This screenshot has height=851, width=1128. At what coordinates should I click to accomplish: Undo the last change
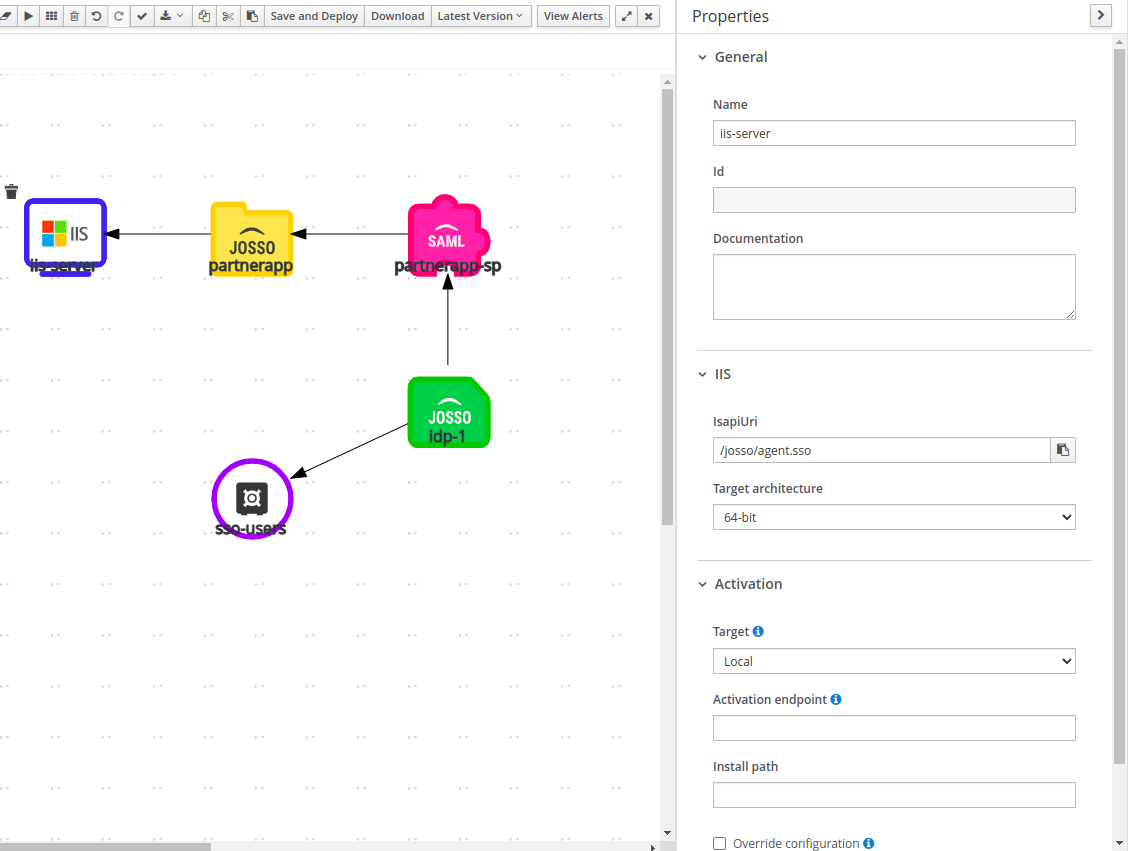[96, 16]
